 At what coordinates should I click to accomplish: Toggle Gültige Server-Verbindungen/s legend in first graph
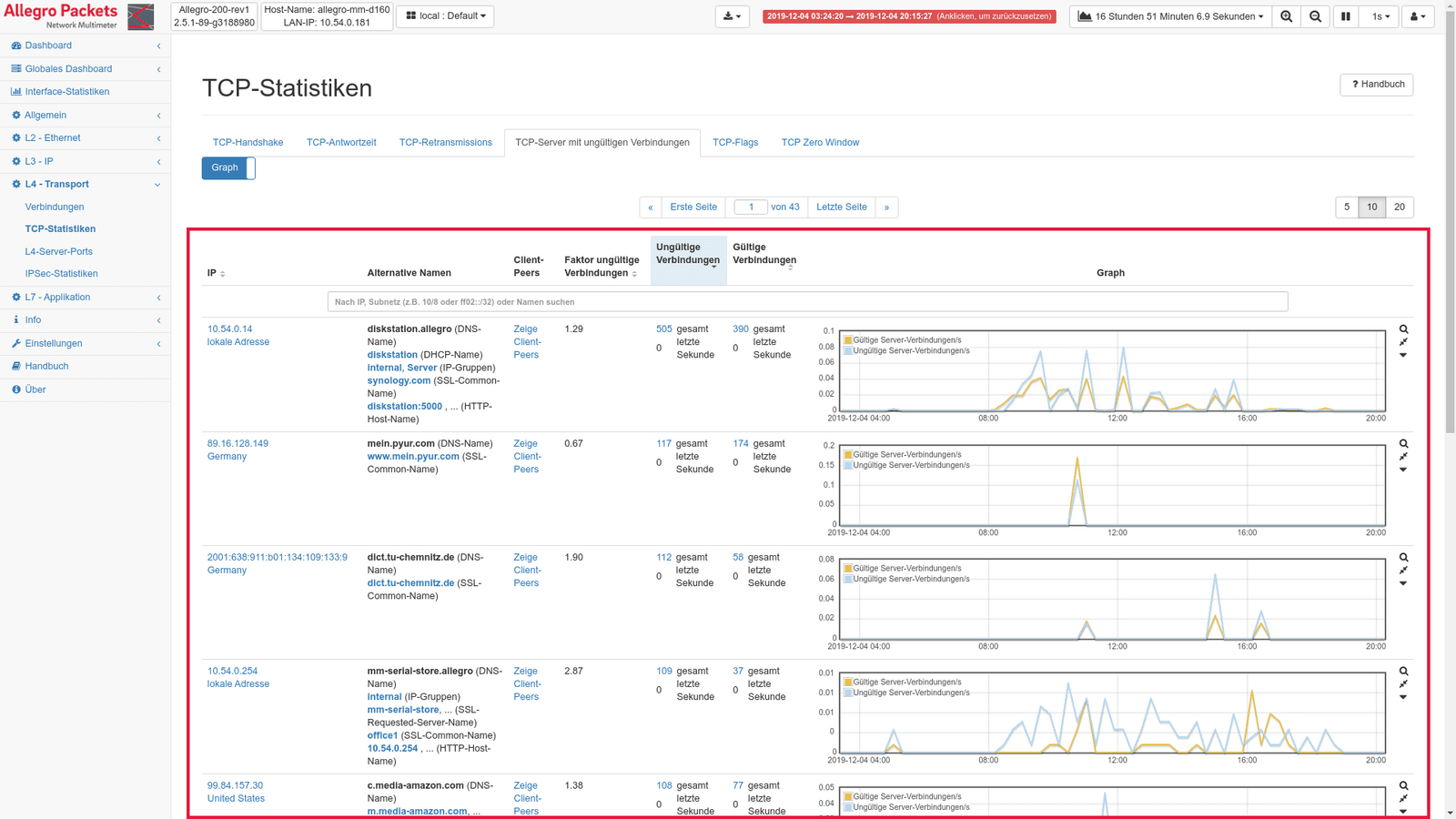[x=905, y=340]
